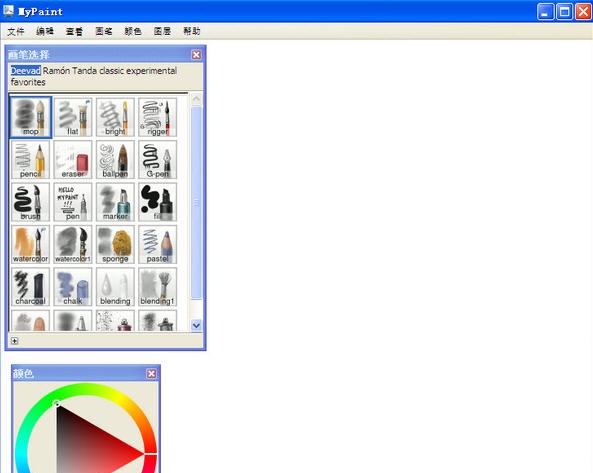
Task: Choose the blending1 brush
Action: coord(158,287)
